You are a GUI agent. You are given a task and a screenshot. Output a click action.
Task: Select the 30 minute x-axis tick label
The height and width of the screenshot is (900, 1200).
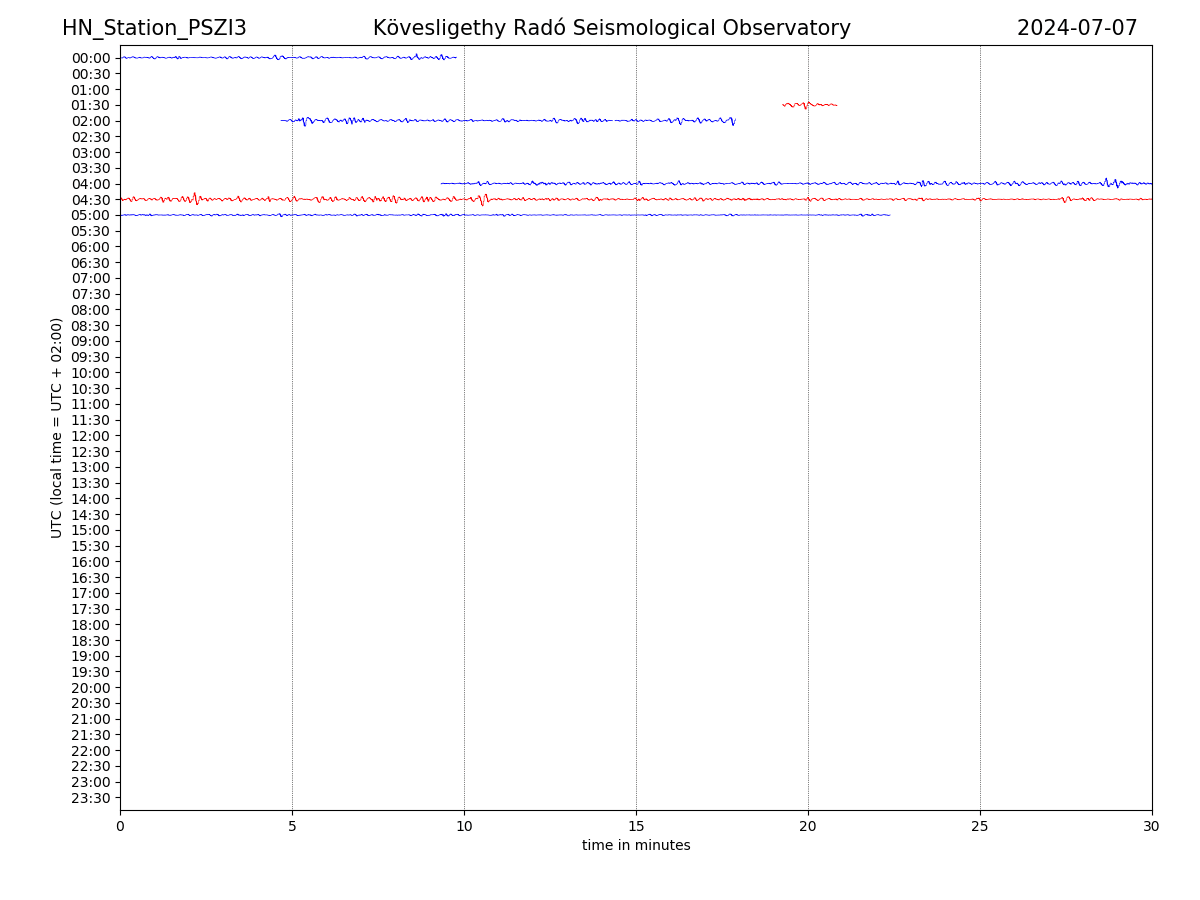[x=1151, y=827]
